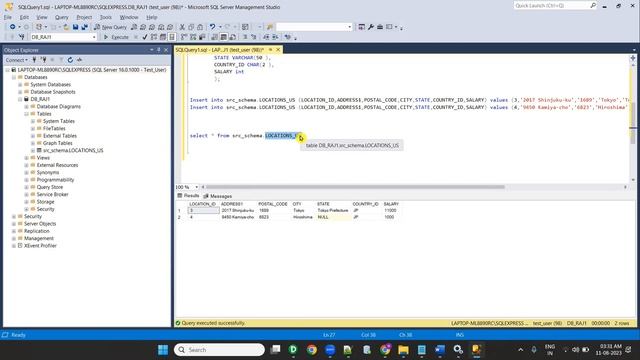
Task: Open File Explorer from taskbar
Action: click(x=403, y=350)
